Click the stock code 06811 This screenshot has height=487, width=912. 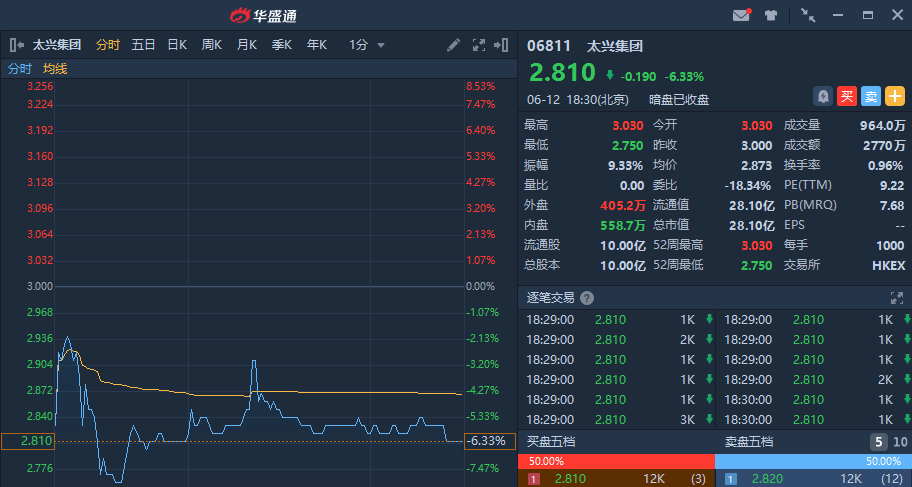[x=549, y=46]
